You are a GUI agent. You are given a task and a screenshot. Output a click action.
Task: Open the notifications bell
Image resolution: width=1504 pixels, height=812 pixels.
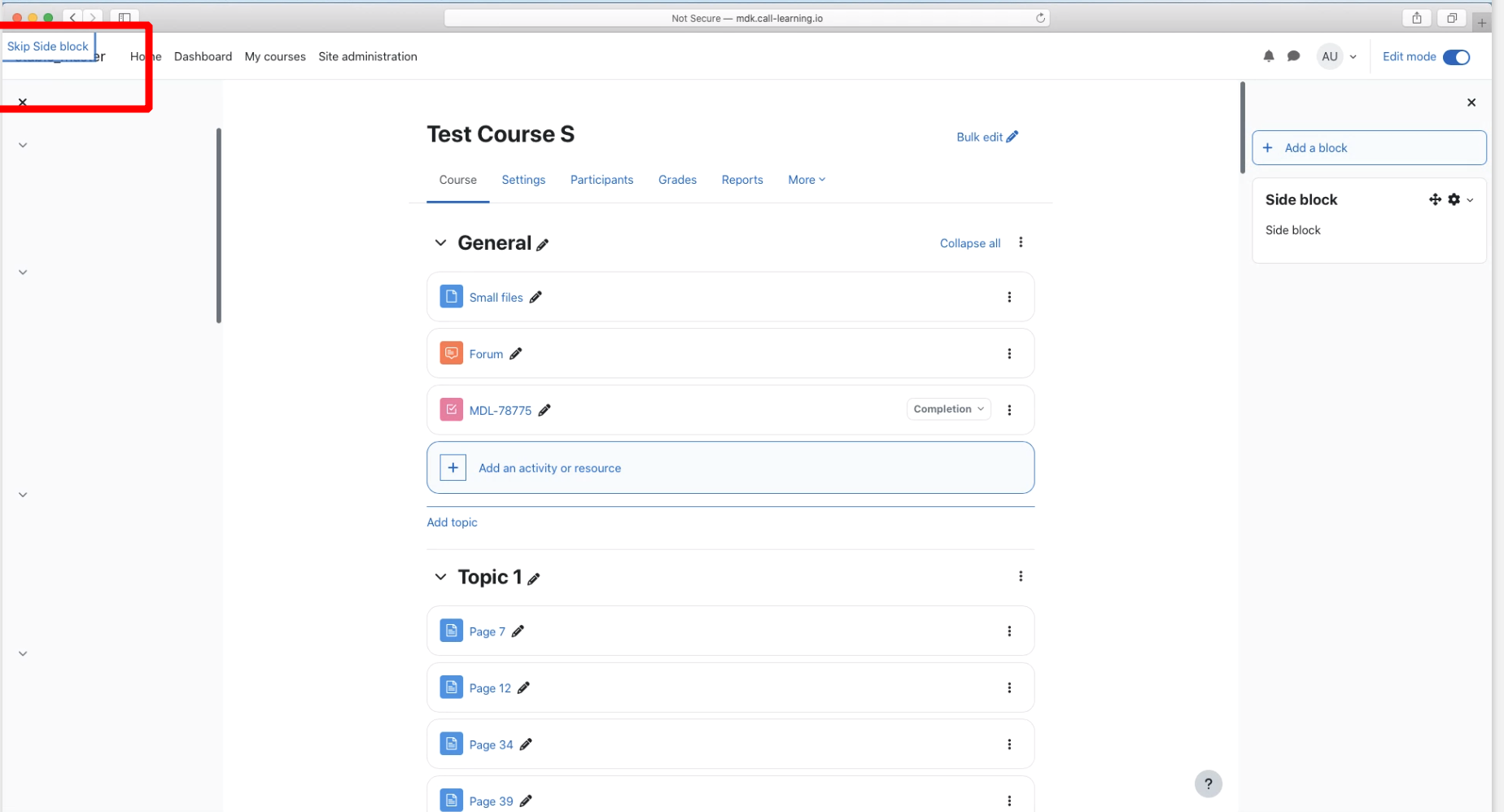pyautogui.click(x=1268, y=56)
